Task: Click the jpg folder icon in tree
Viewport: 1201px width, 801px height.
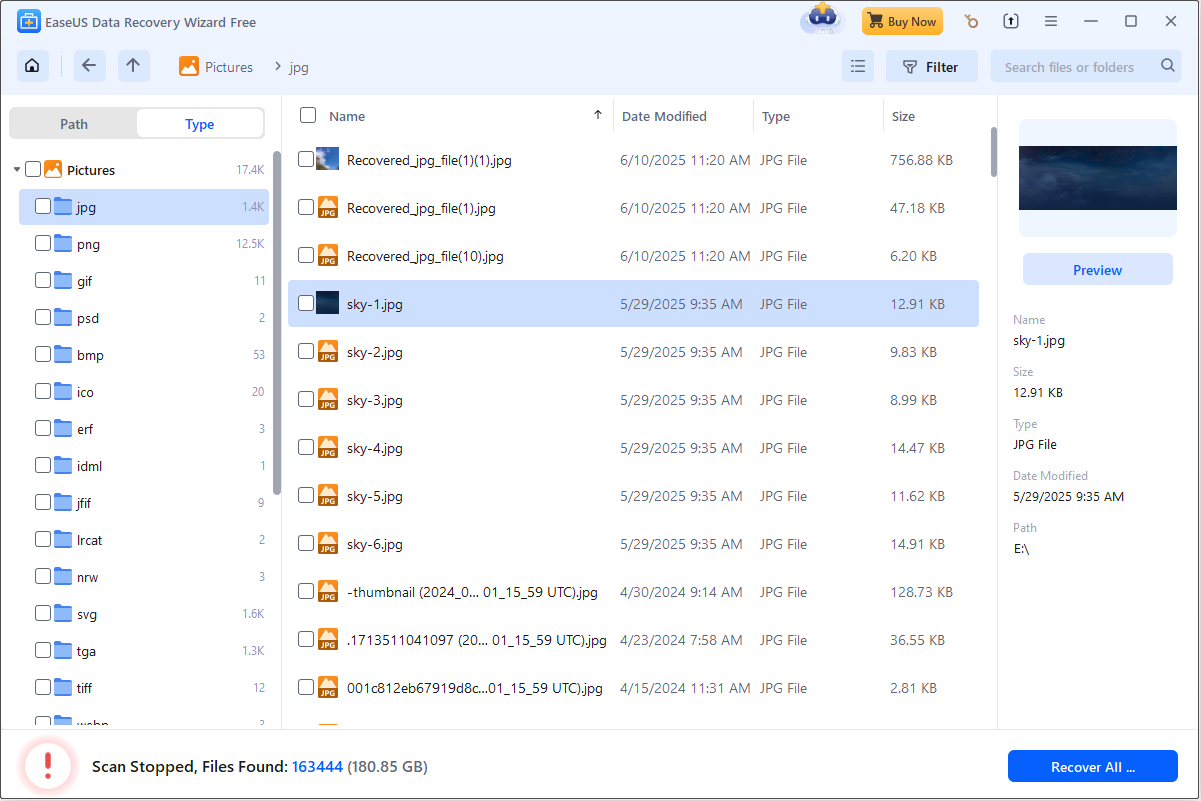Action: pyautogui.click(x=63, y=207)
